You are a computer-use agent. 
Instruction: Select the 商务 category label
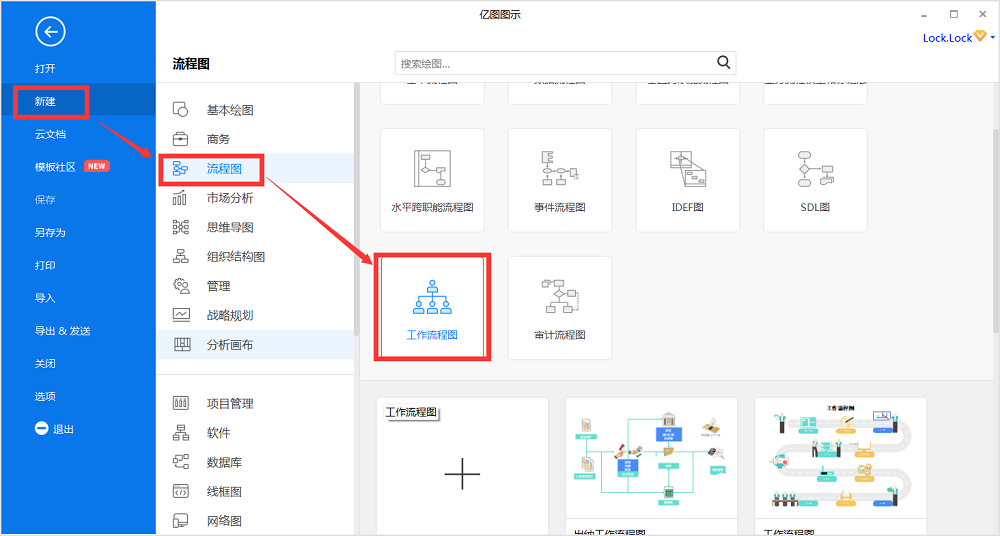pyautogui.click(x=218, y=139)
